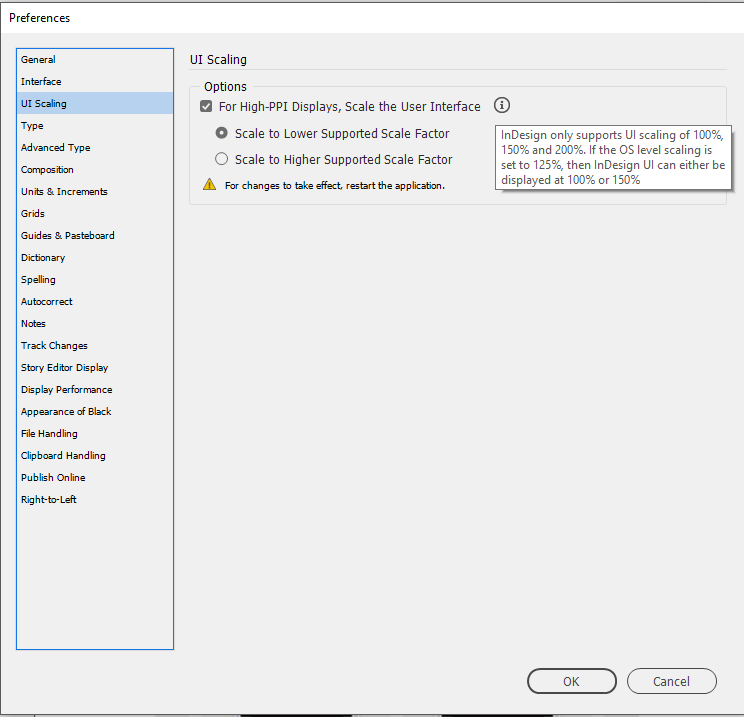Open Appearance of Black preferences
Screen dimensions: 744x717
[95, 411]
